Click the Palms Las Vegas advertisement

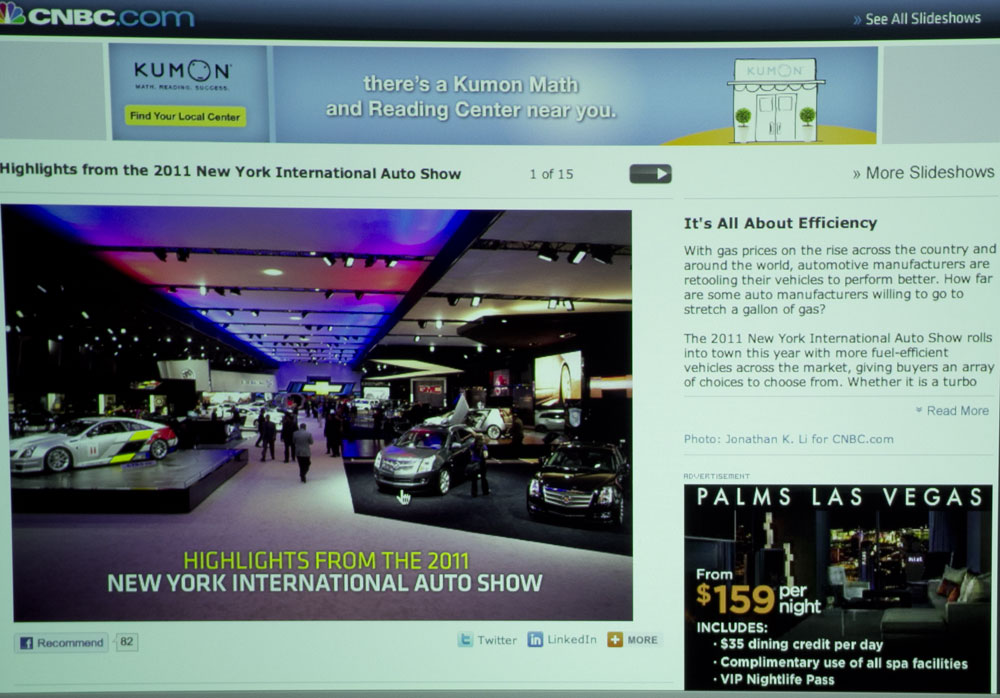(x=837, y=587)
